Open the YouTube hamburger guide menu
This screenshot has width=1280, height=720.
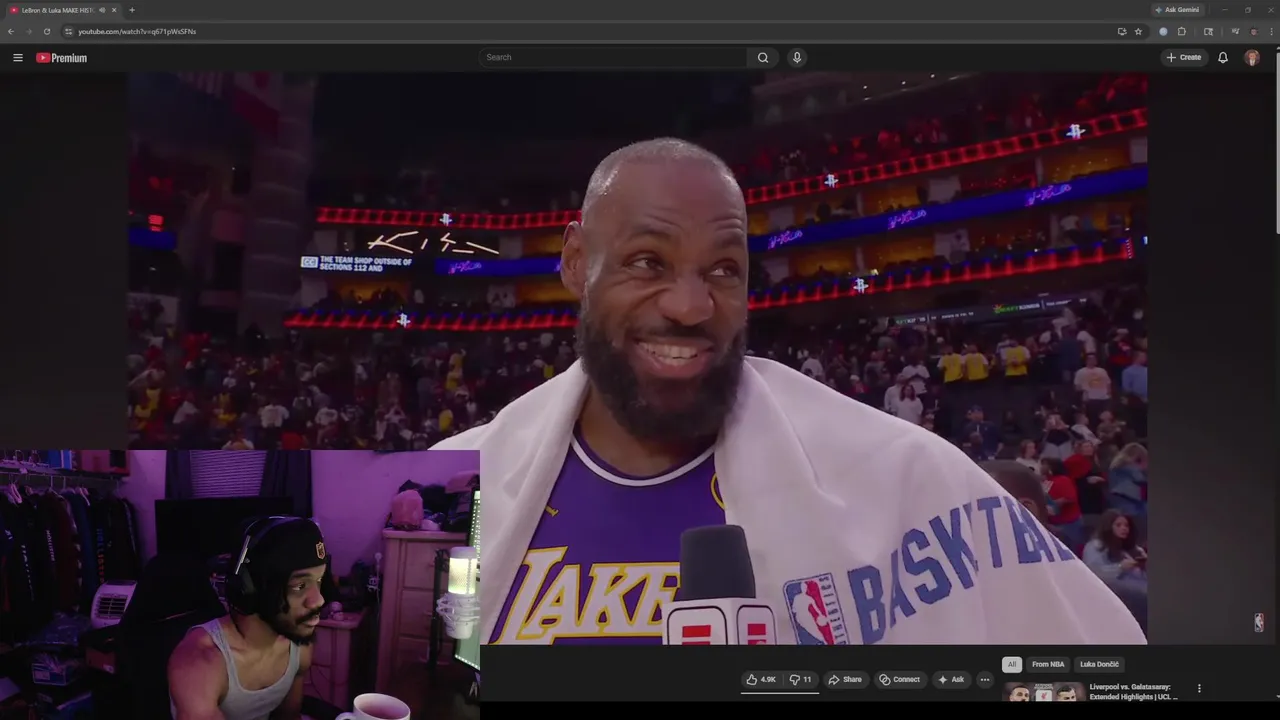pyautogui.click(x=18, y=58)
